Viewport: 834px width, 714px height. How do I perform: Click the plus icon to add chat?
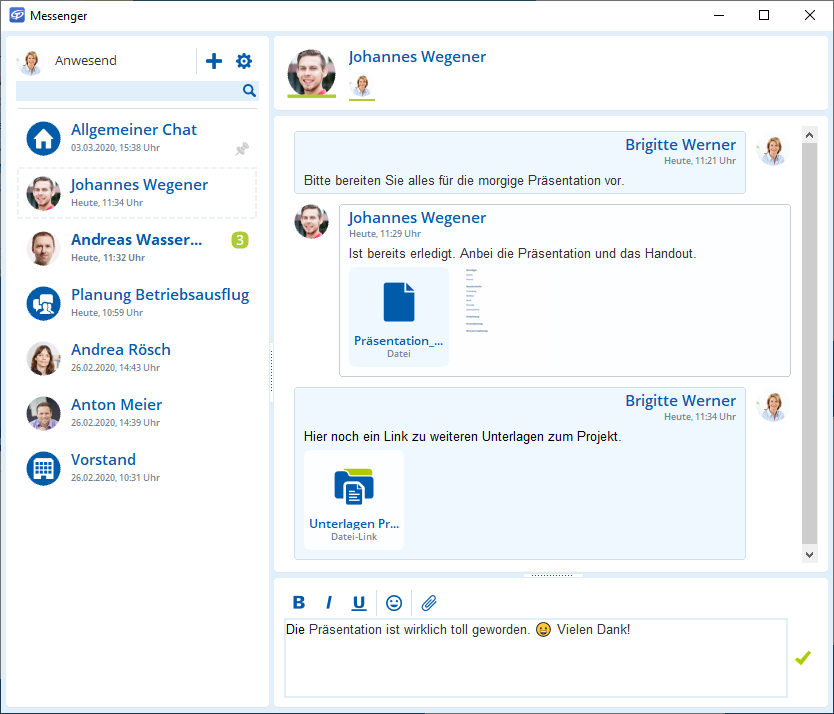click(213, 62)
